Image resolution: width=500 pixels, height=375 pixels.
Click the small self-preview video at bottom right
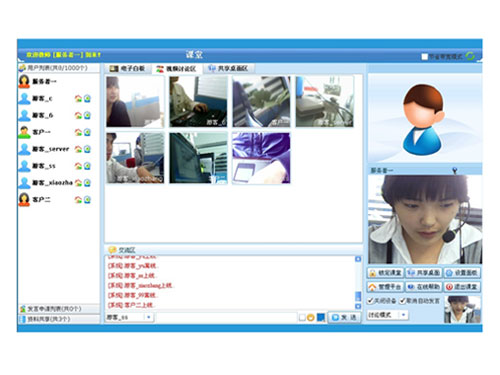point(462,309)
